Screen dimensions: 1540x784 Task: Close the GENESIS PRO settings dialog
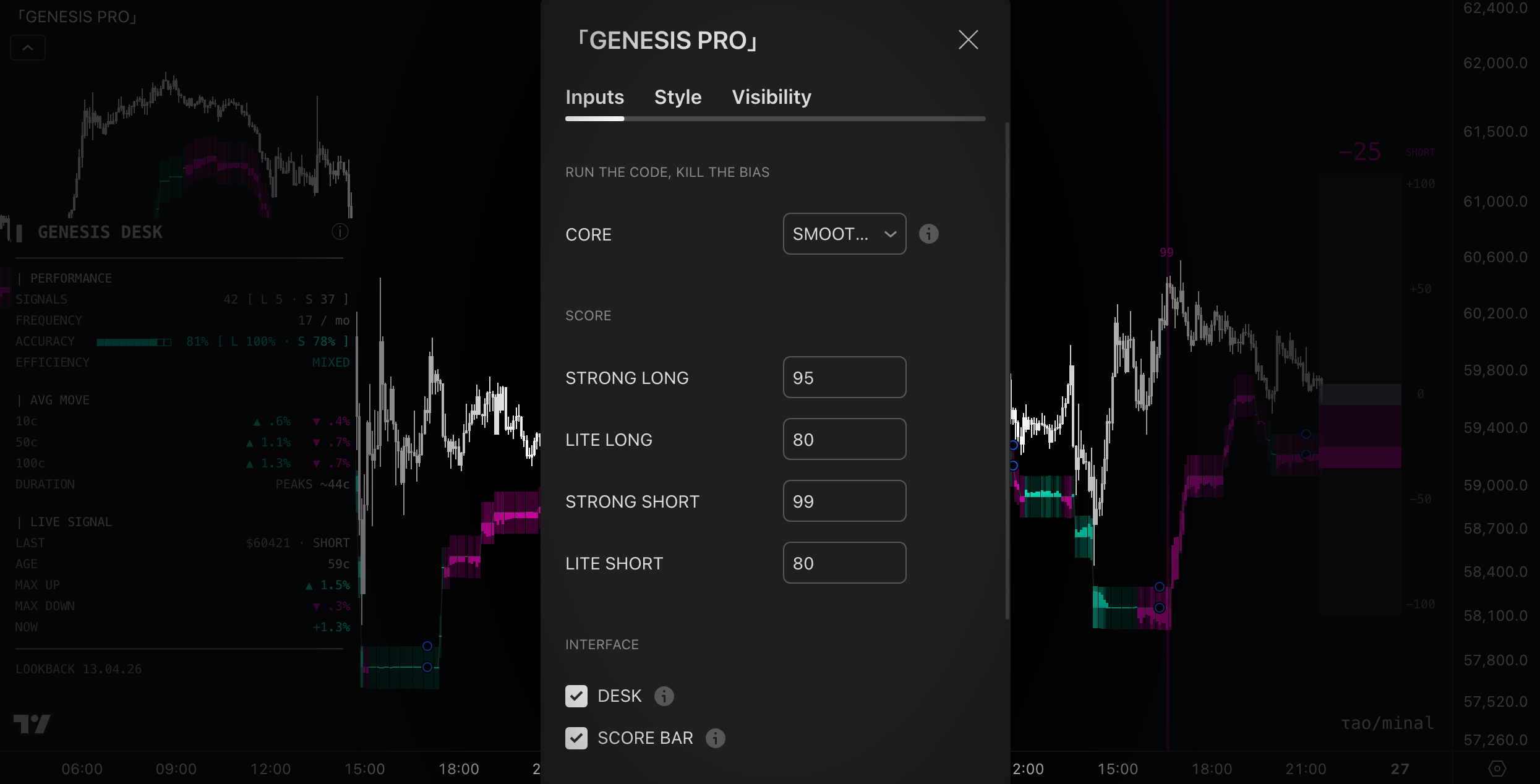[x=968, y=40]
